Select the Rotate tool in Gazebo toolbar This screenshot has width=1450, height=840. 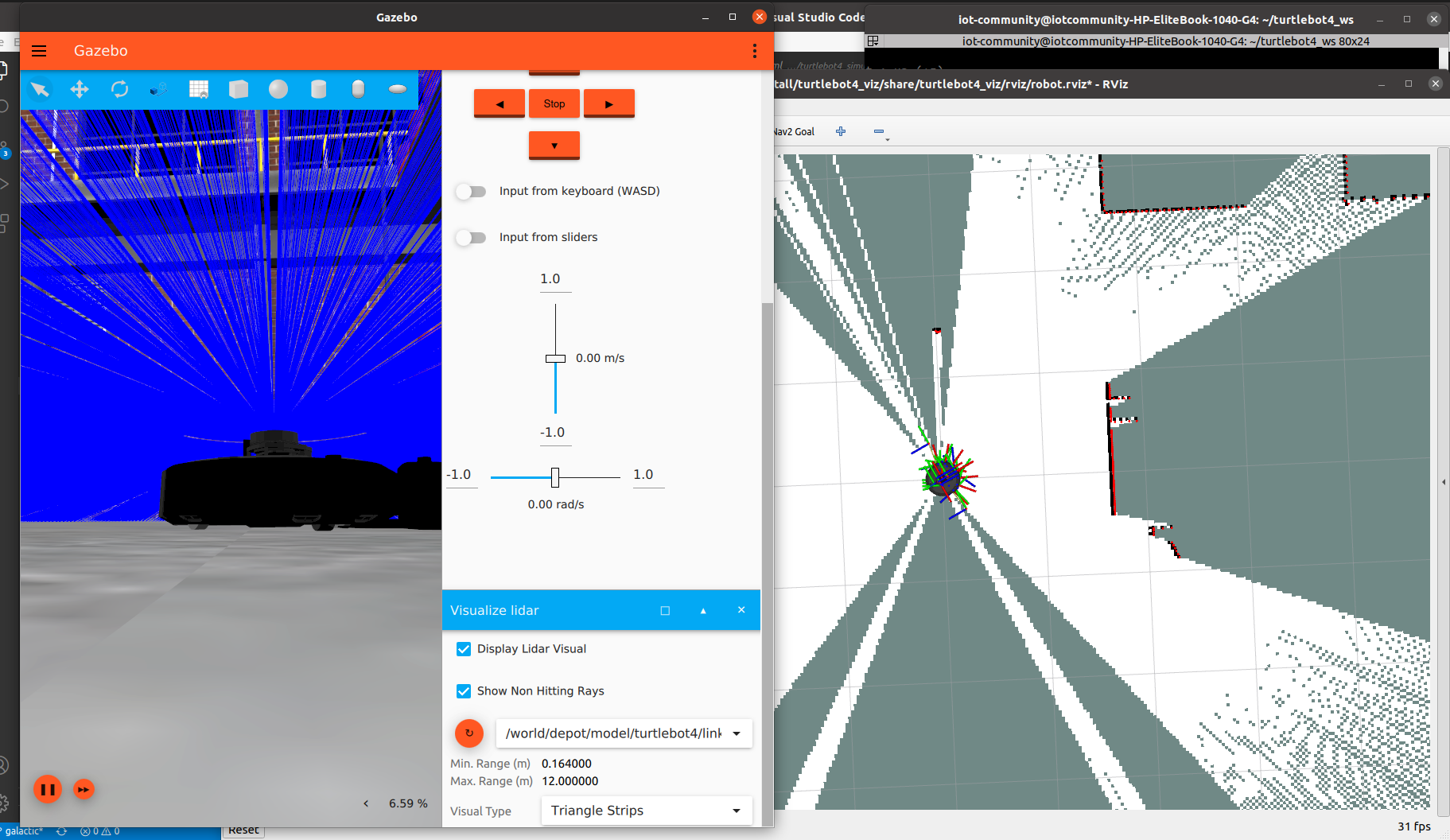click(119, 89)
